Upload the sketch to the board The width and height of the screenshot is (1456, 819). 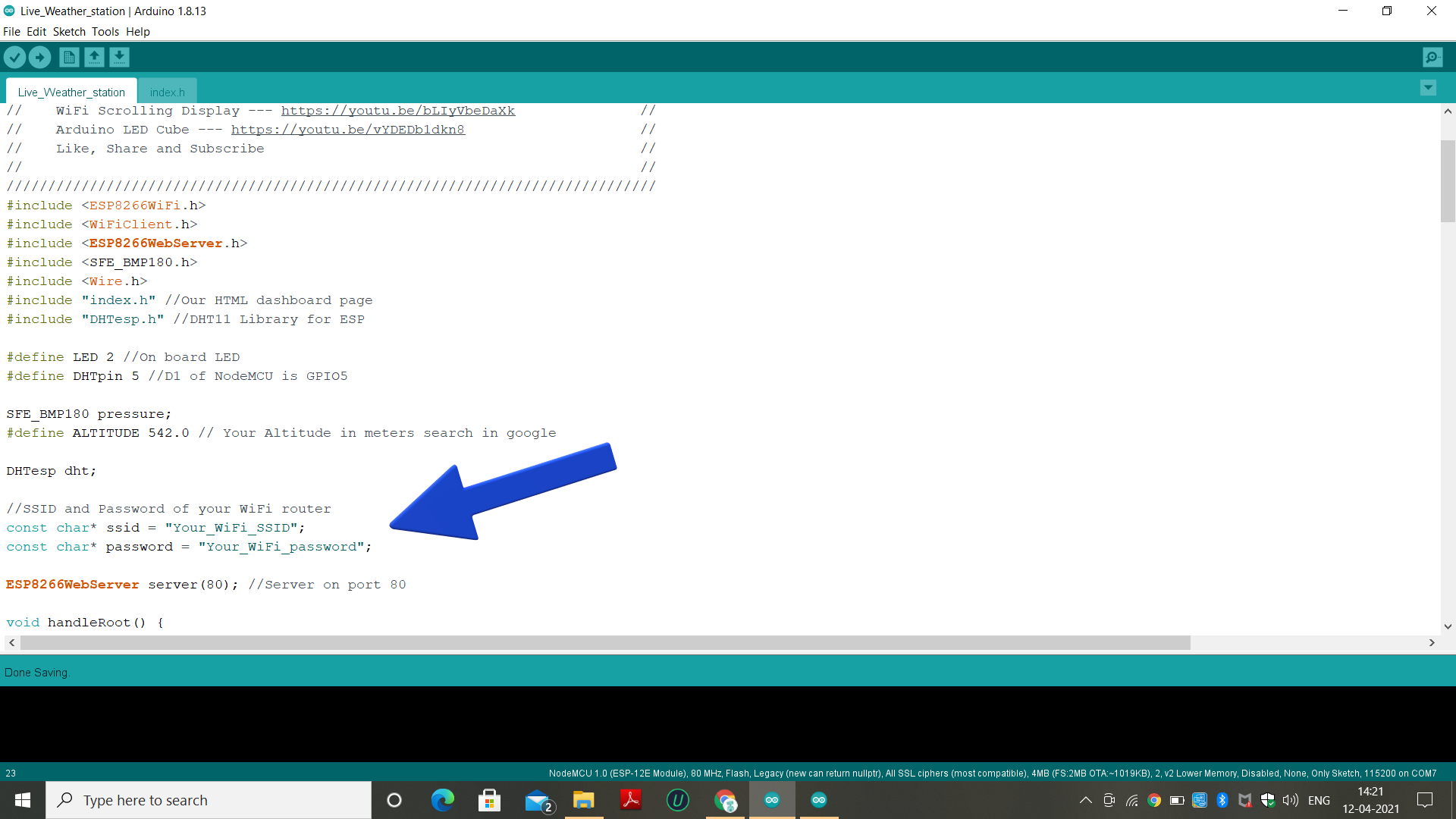(39, 58)
